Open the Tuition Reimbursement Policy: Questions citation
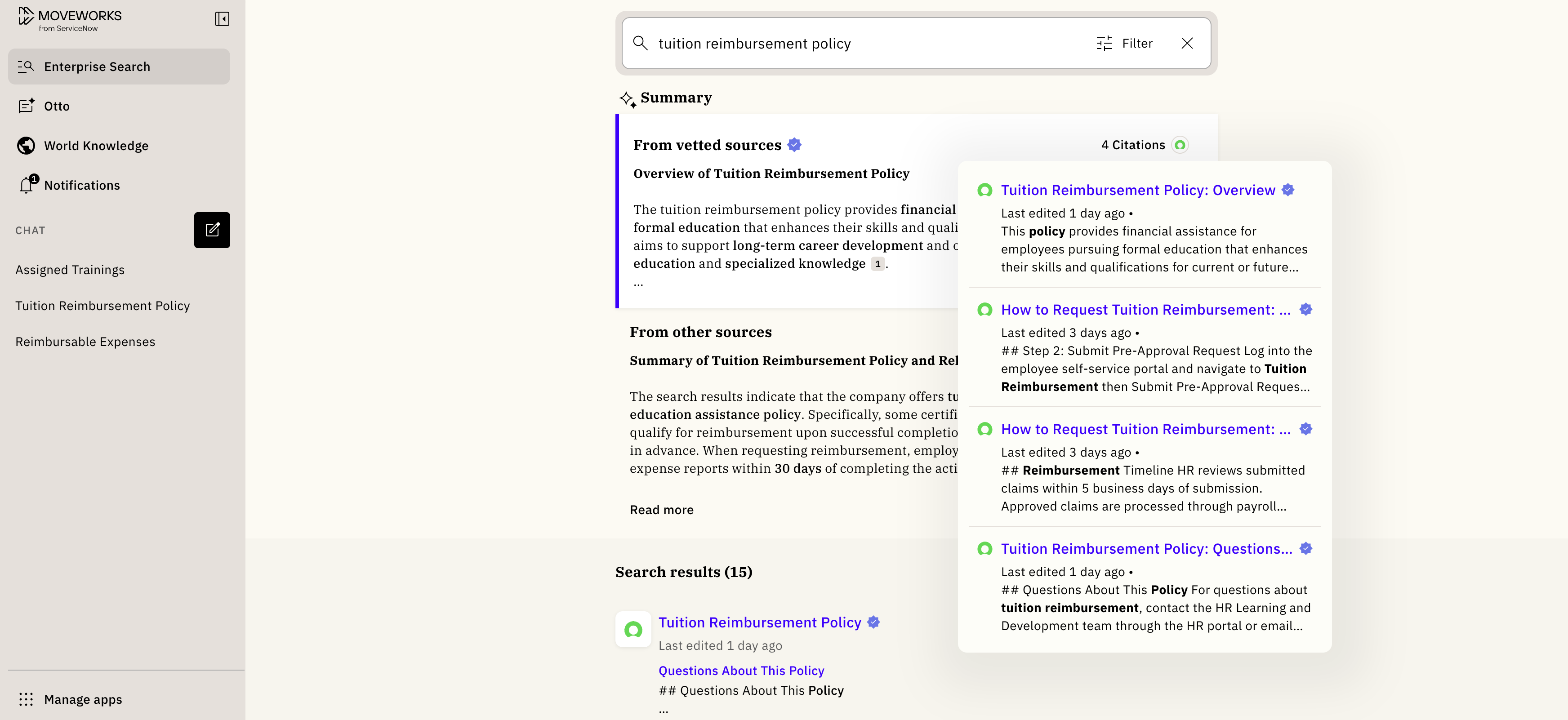 click(x=1146, y=548)
